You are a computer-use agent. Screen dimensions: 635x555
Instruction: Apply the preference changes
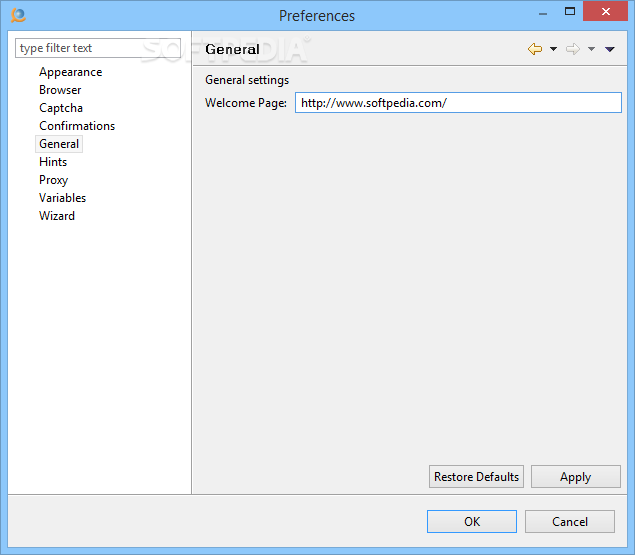click(x=575, y=477)
